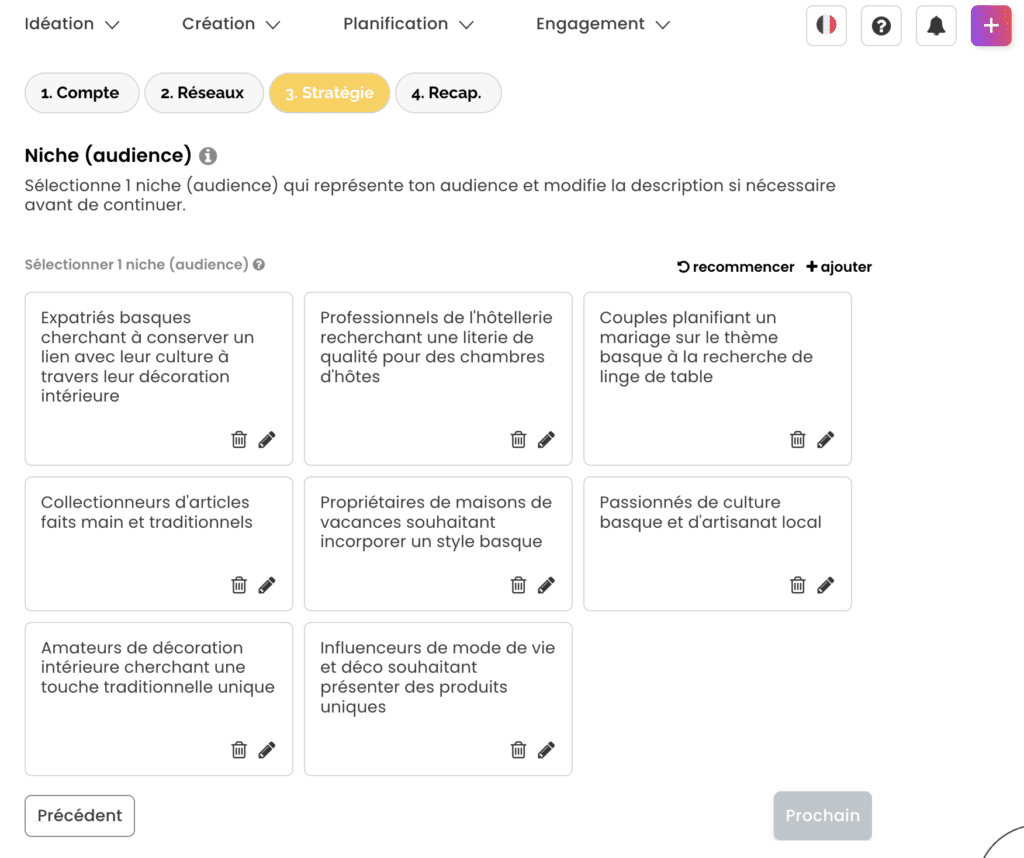
Task: Go to the 1. Compte step
Action: (x=80, y=93)
